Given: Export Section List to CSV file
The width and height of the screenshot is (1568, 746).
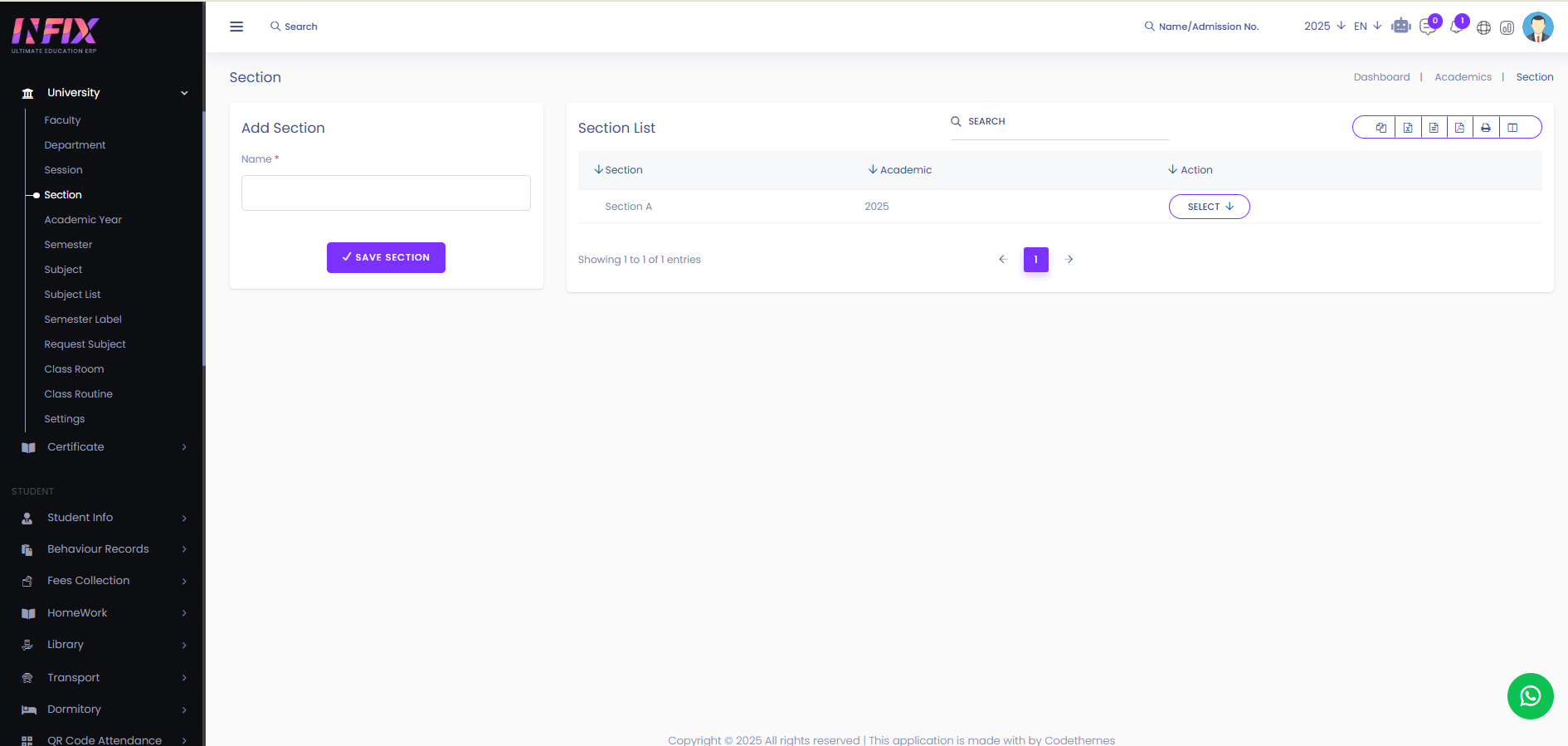Looking at the screenshot, I should pos(1434,127).
